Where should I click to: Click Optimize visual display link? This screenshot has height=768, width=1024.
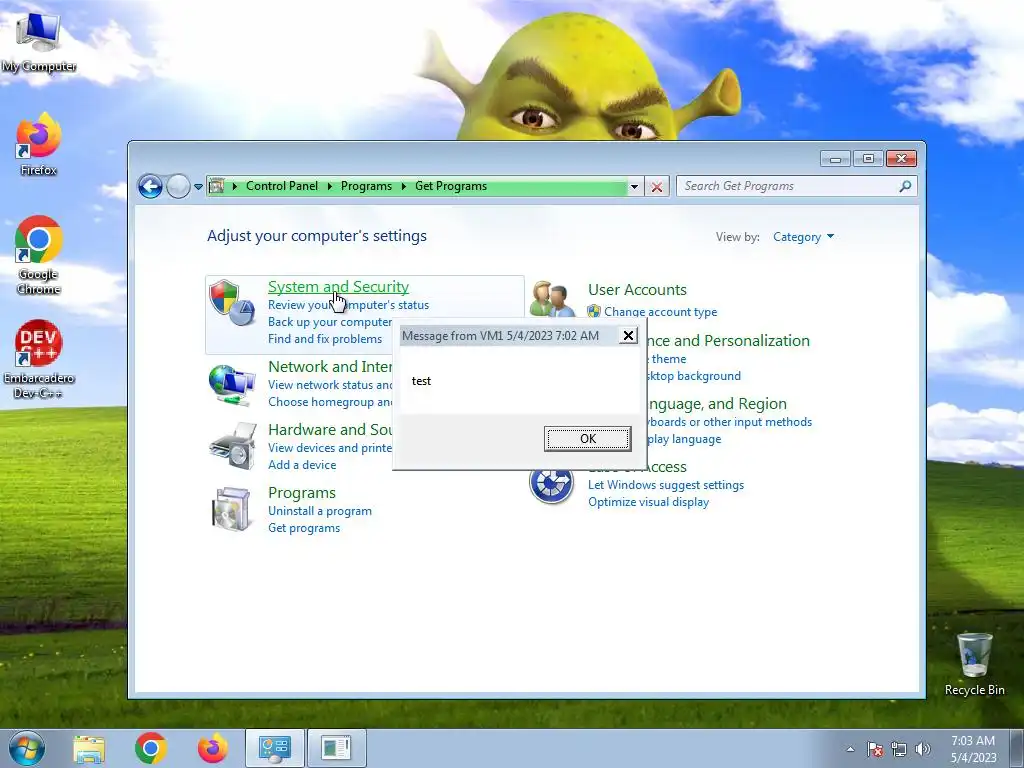point(648,502)
